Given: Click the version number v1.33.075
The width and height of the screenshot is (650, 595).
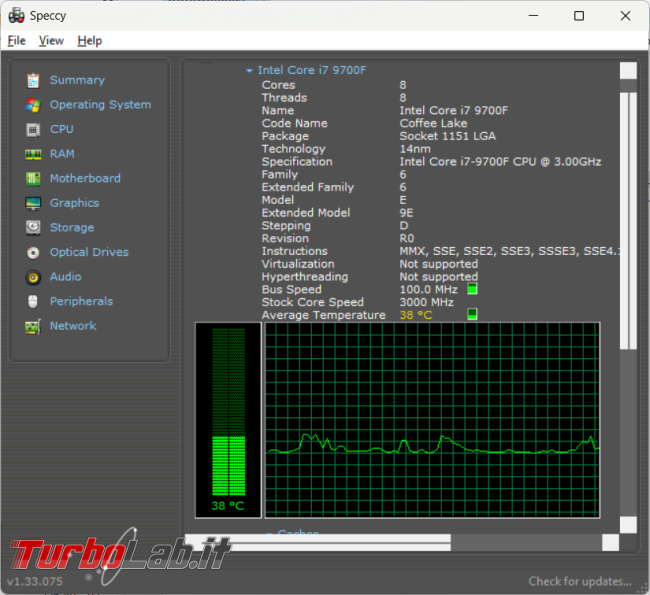Looking at the screenshot, I should point(35,581).
